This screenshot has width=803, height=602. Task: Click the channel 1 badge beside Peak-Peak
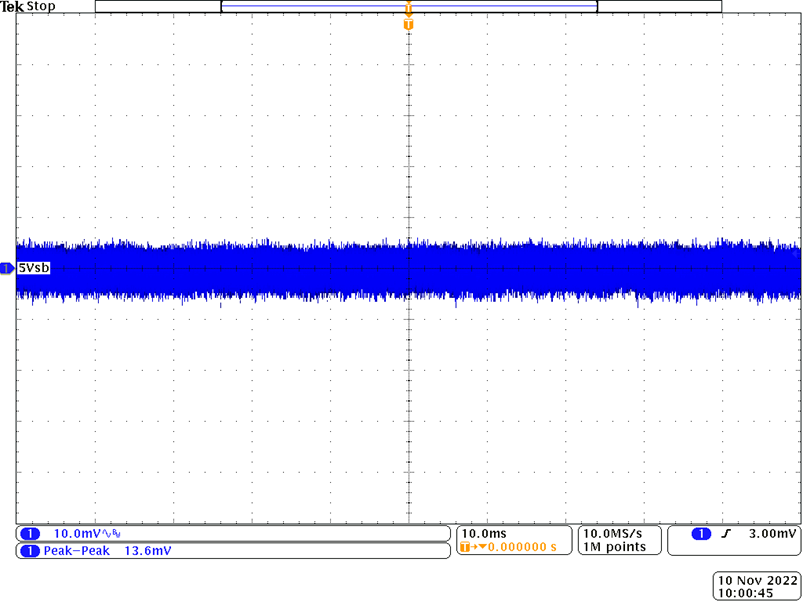click(x=30, y=551)
